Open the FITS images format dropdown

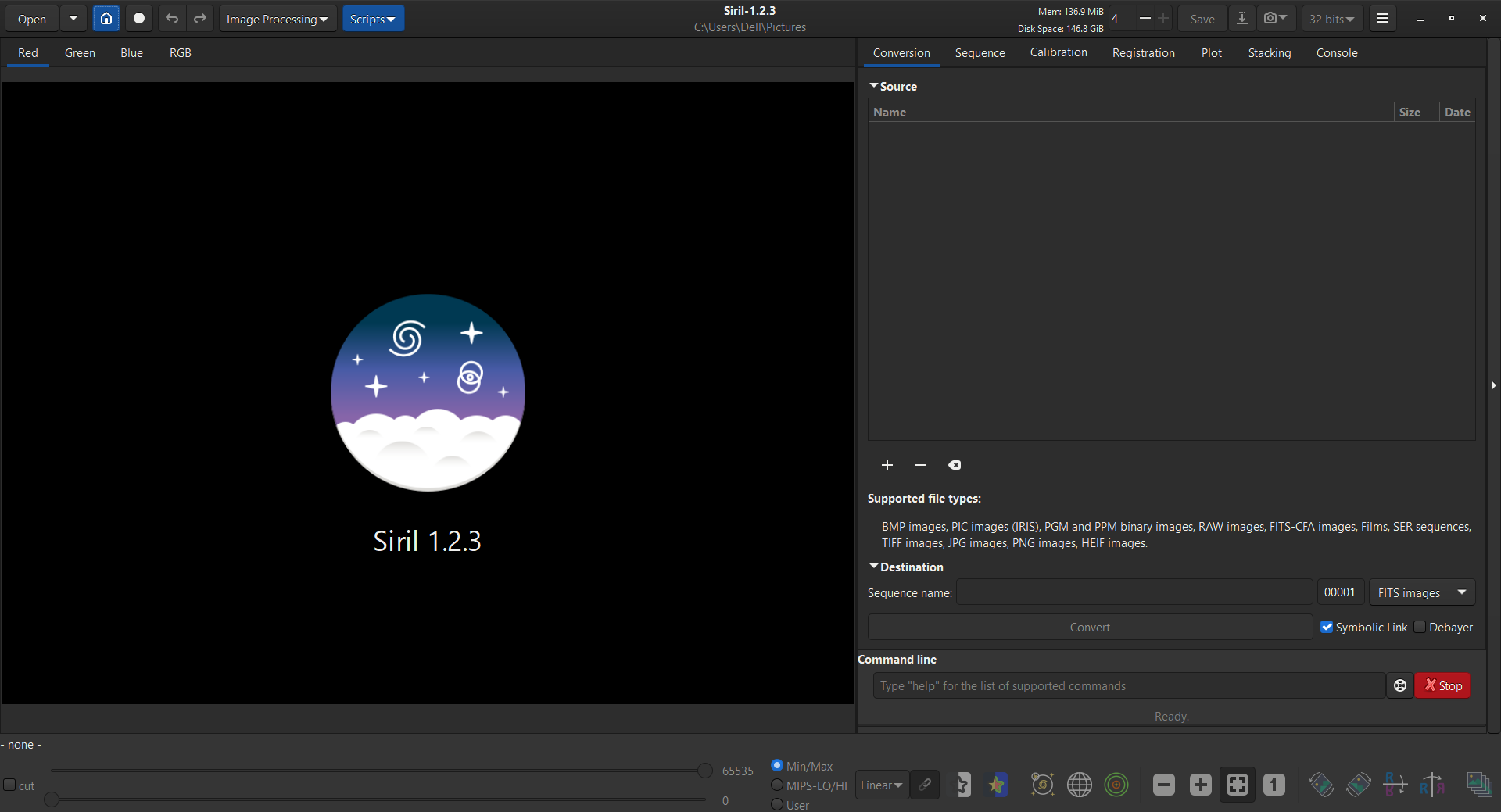(1421, 592)
